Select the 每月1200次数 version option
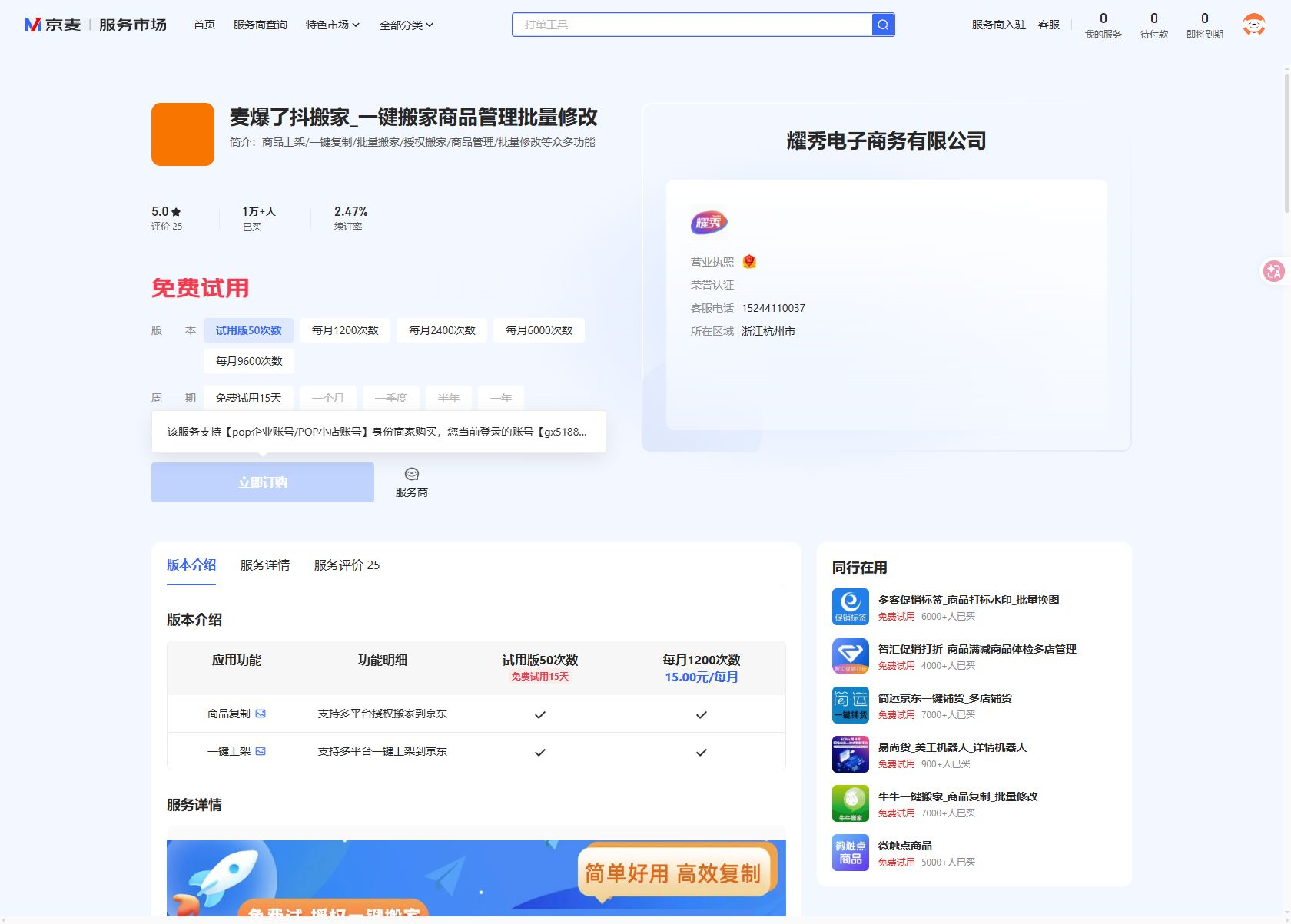This screenshot has height=924, width=1291. [345, 330]
